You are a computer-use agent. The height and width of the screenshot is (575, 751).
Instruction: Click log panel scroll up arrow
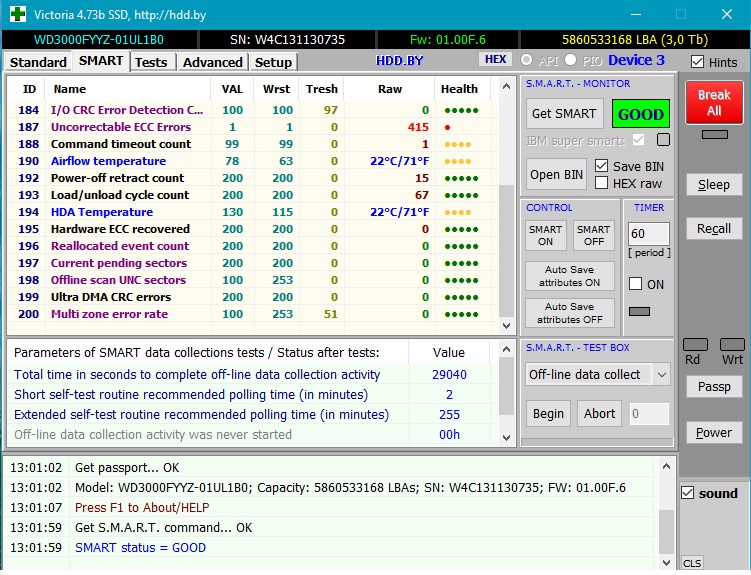[x=666, y=466]
